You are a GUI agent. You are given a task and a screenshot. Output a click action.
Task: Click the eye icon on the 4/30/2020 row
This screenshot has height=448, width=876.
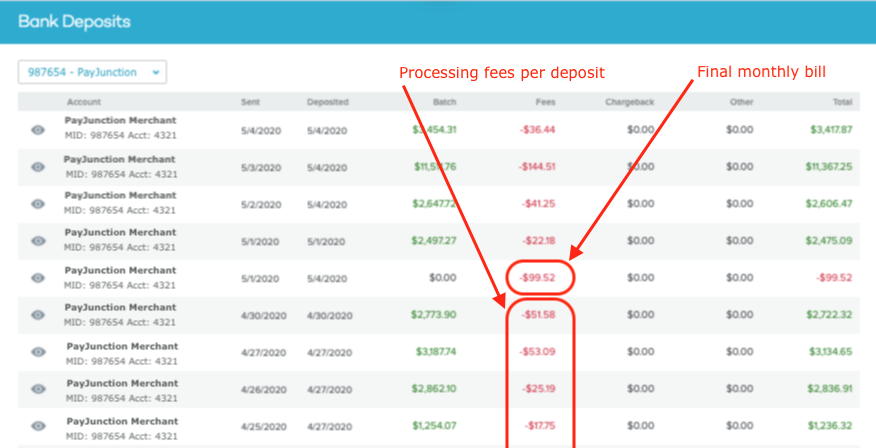38,315
